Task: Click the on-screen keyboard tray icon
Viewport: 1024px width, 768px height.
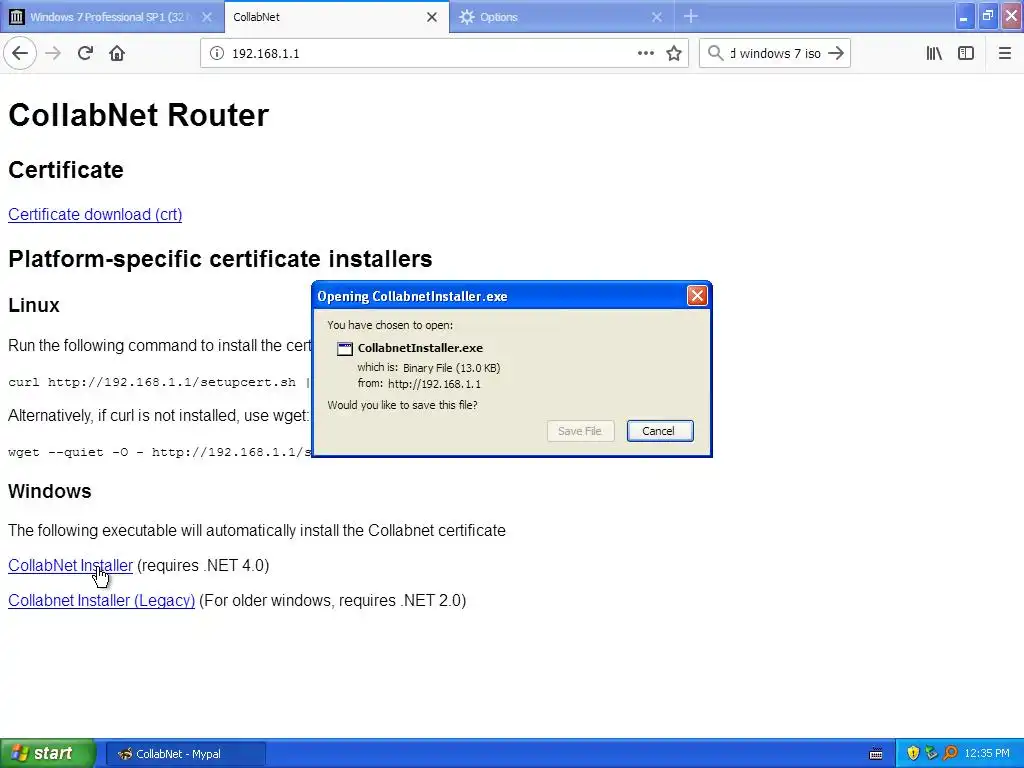Action: click(876, 754)
